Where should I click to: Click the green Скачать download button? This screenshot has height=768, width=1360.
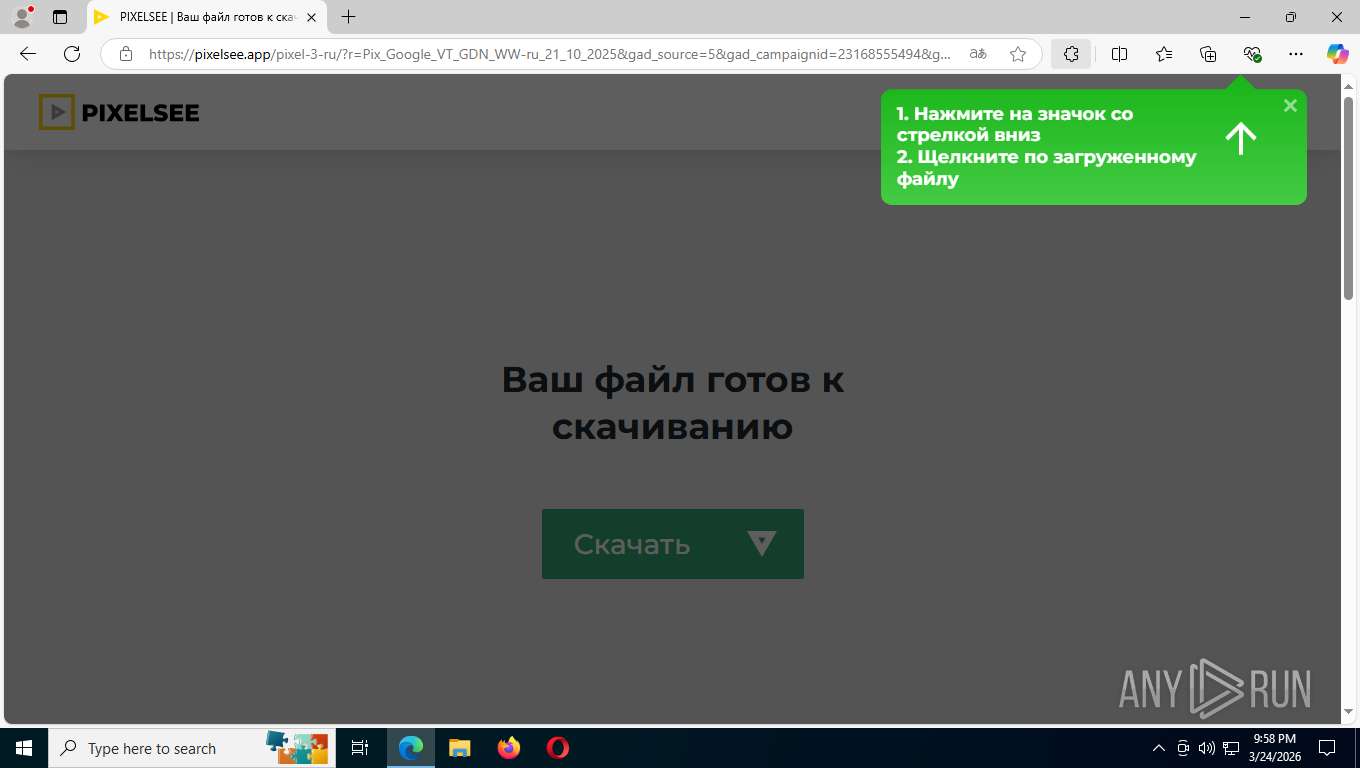pos(673,544)
